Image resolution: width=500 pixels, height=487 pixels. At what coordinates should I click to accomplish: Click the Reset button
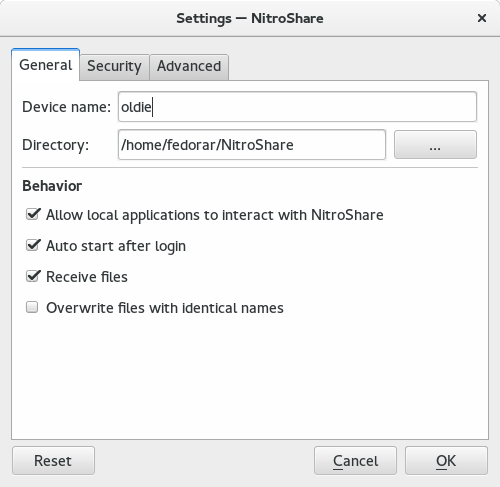(x=53, y=461)
